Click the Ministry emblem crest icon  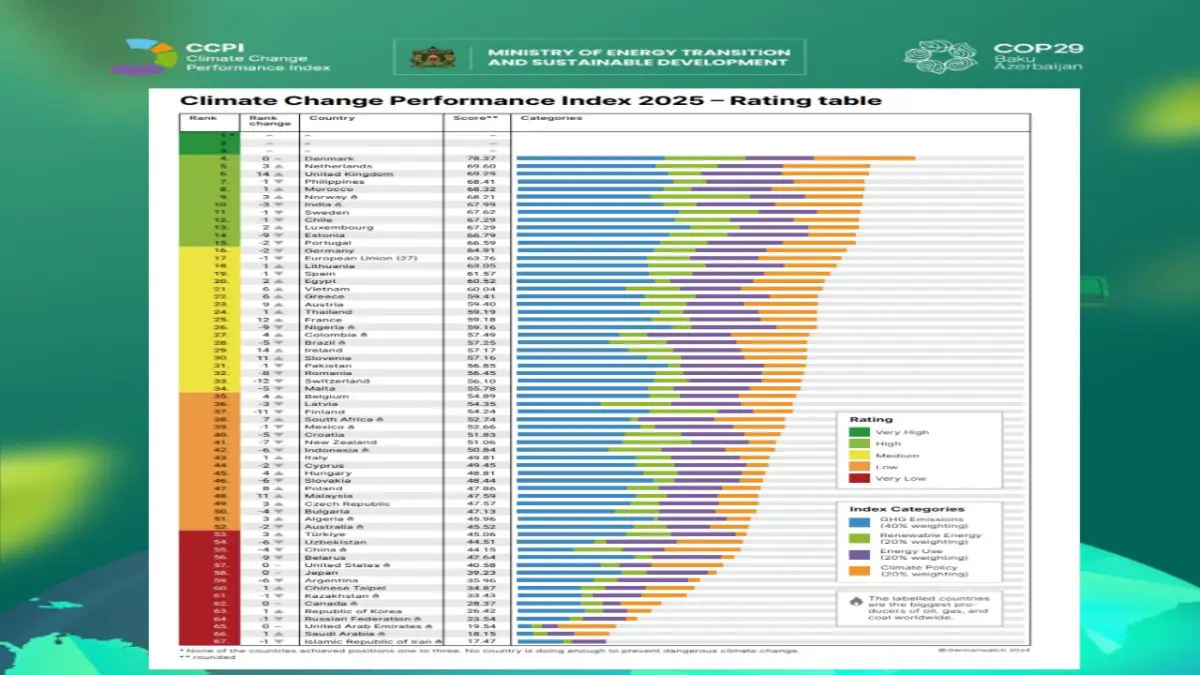pos(433,57)
